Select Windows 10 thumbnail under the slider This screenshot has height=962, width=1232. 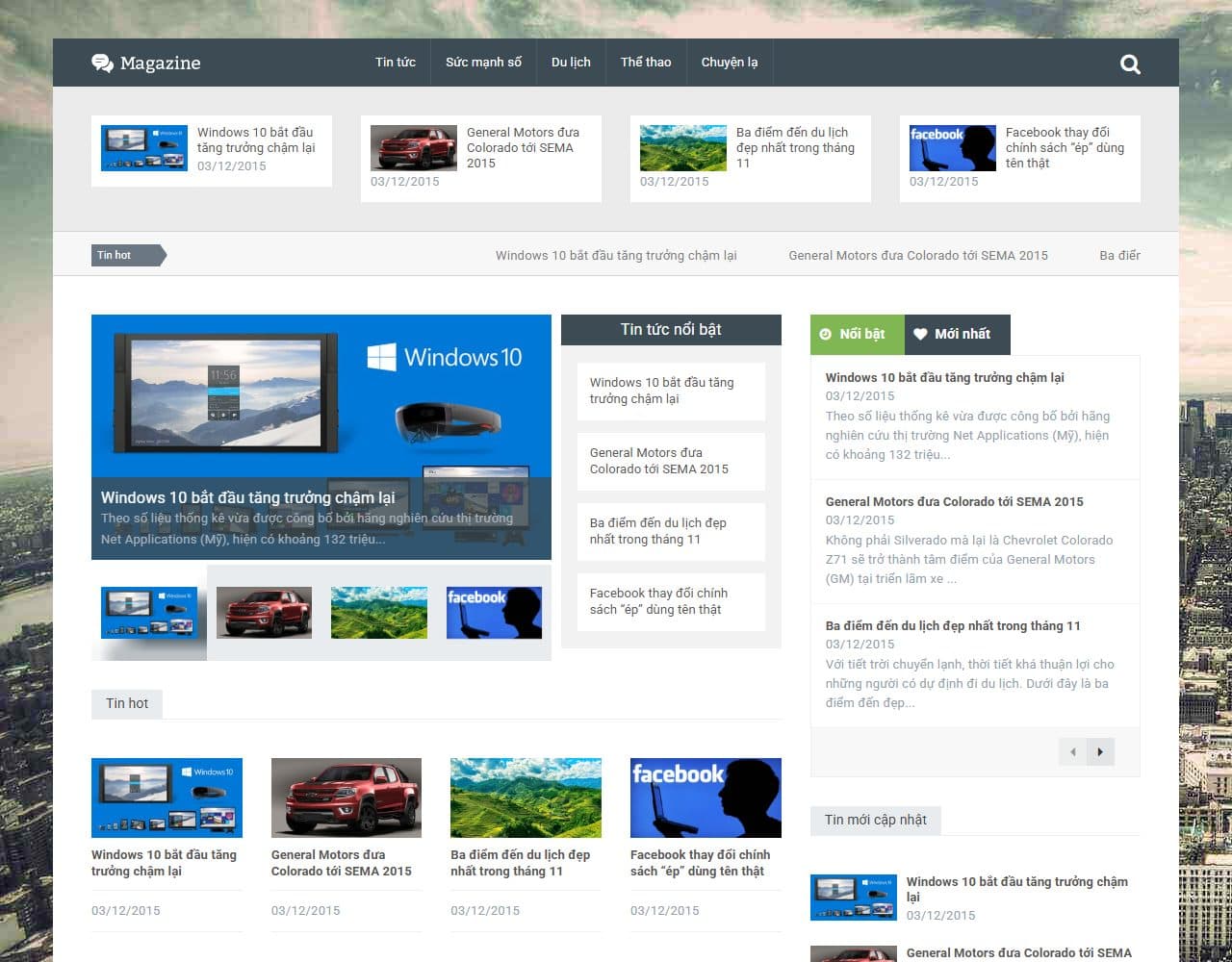pyautogui.click(x=149, y=613)
